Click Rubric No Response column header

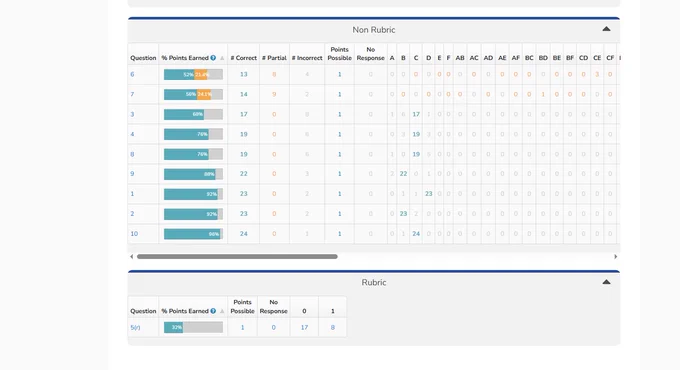click(274, 307)
